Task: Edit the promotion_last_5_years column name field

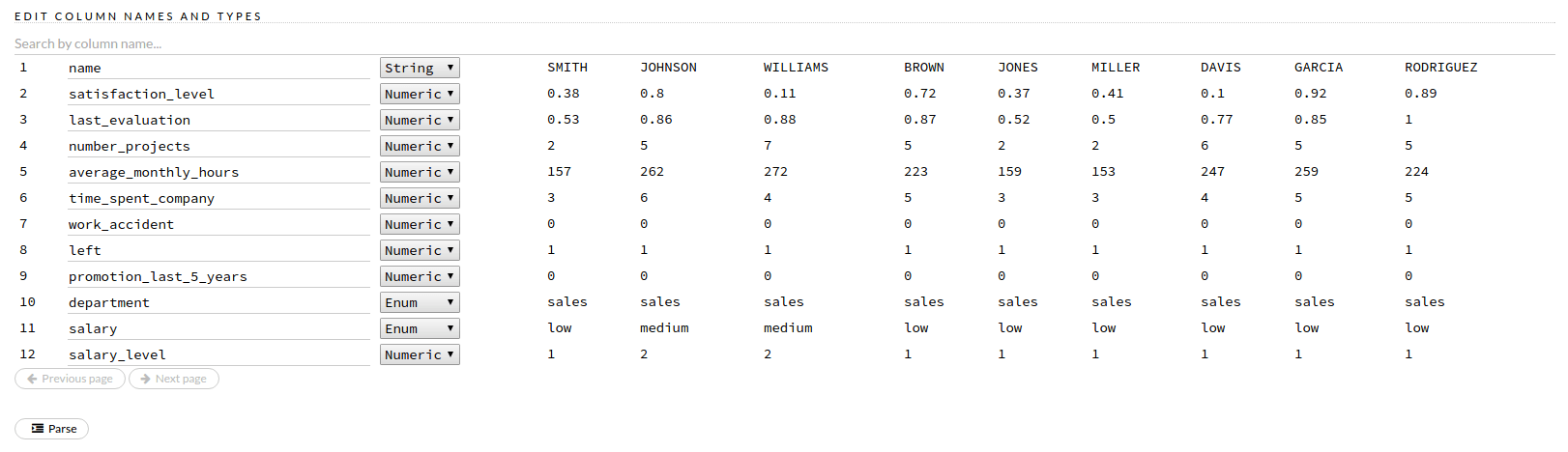Action: pyautogui.click(x=218, y=276)
